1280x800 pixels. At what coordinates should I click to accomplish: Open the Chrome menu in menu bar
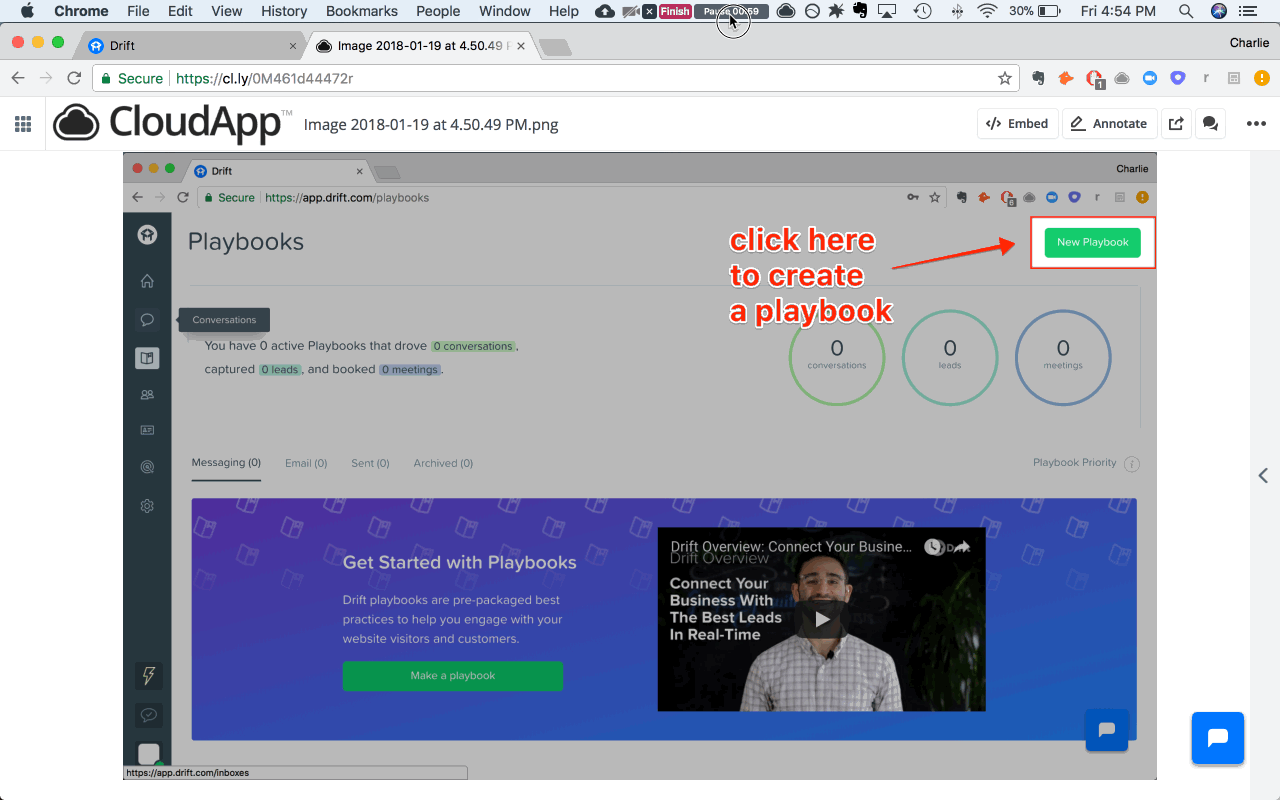coord(81,11)
